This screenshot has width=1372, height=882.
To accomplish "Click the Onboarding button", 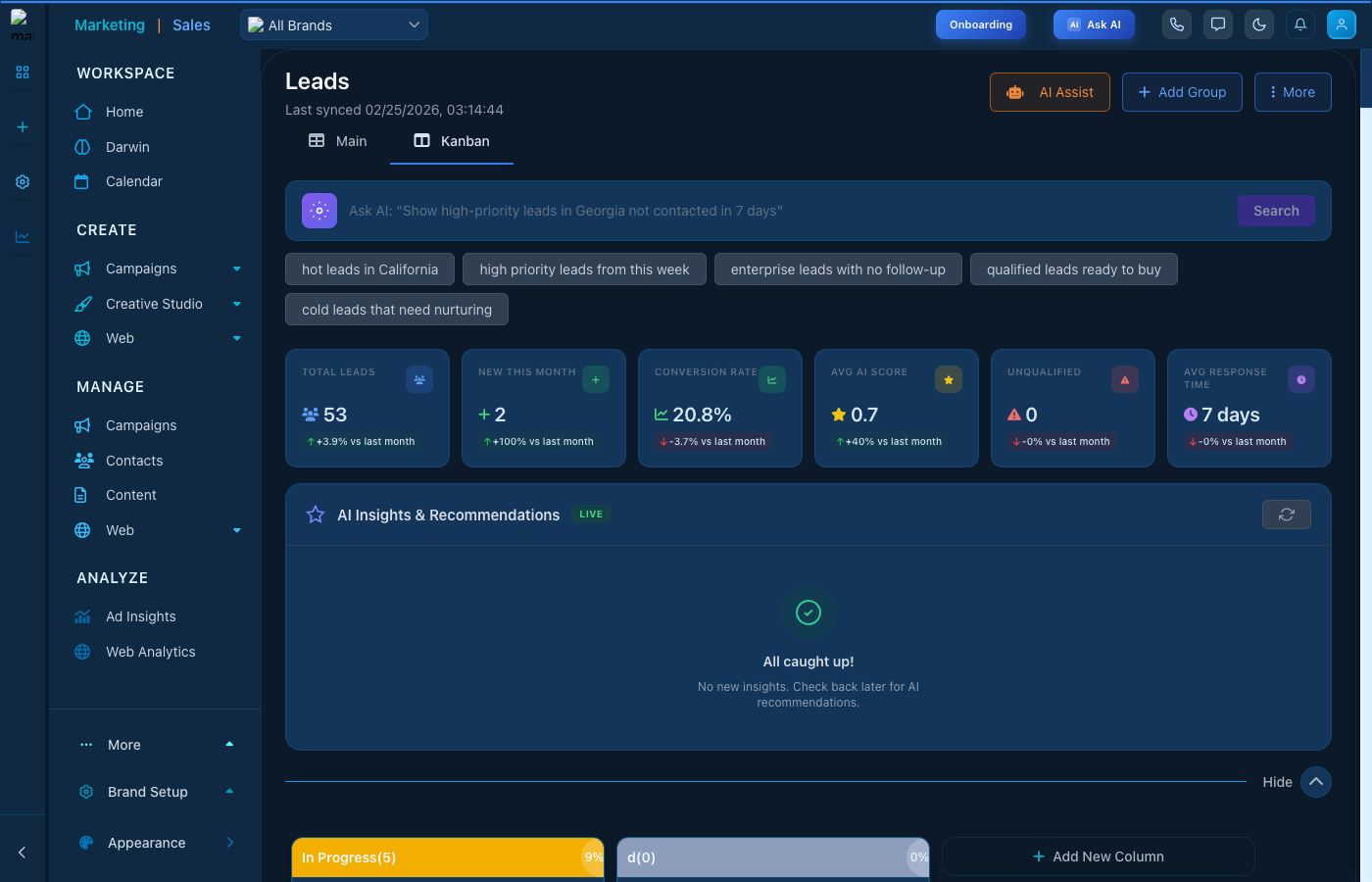I will [981, 24].
